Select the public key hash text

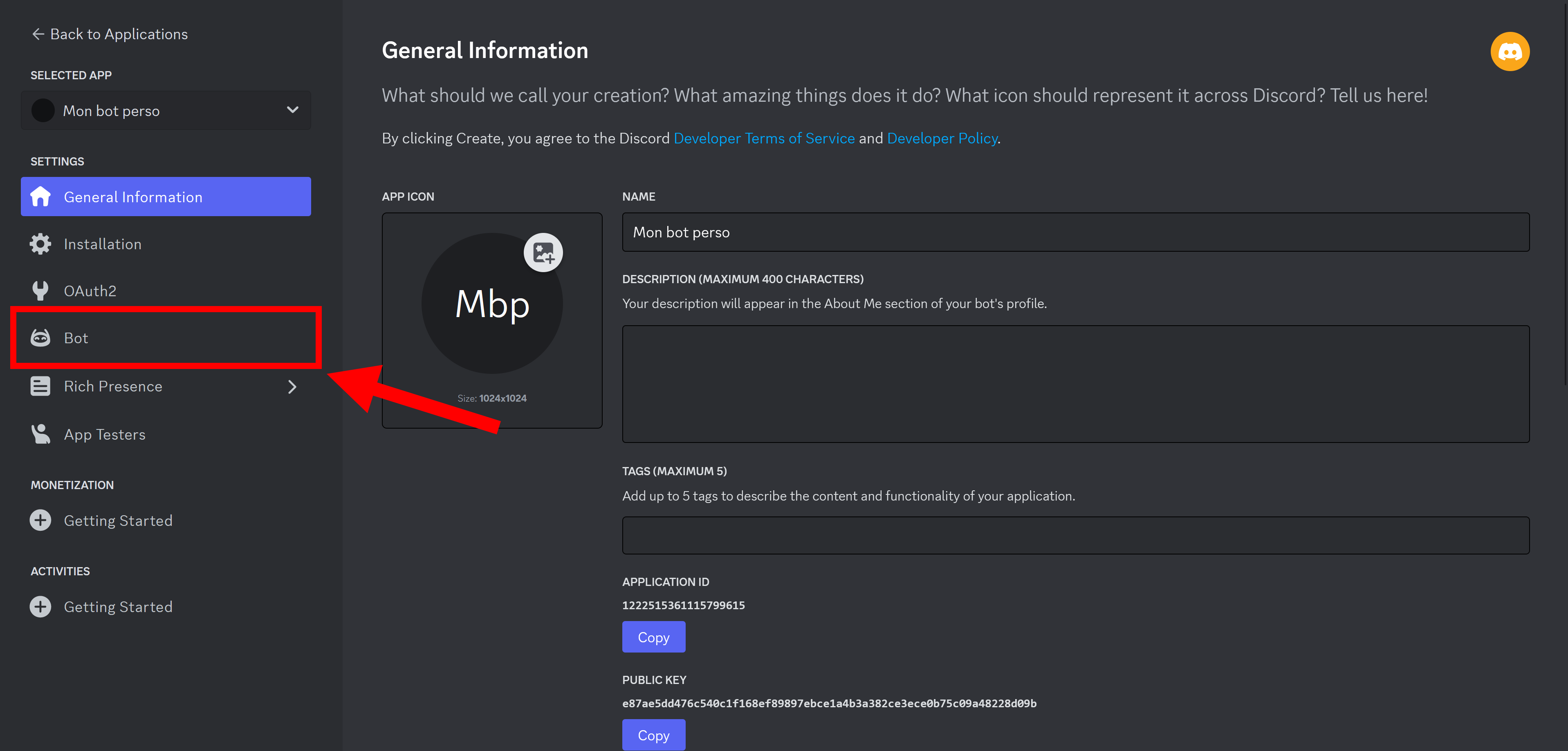pyautogui.click(x=829, y=703)
